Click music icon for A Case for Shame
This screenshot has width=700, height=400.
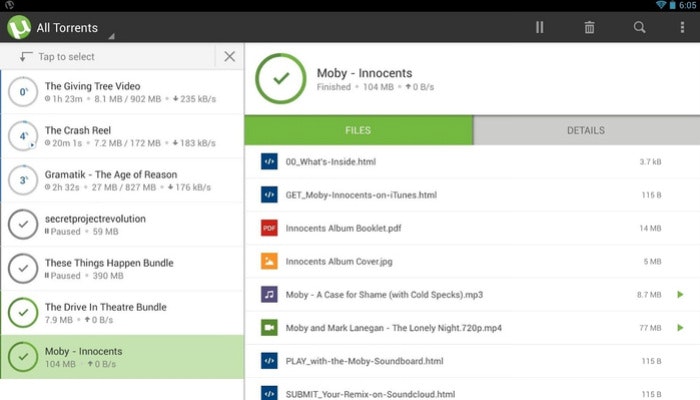[x=269, y=295]
